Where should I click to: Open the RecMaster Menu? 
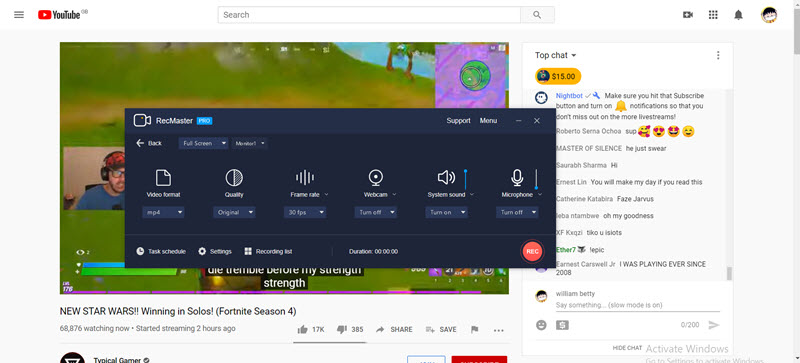pos(488,120)
